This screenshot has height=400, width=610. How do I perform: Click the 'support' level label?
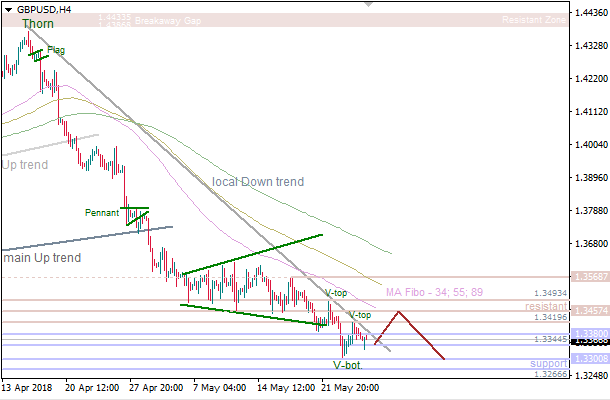tap(548, 363)
